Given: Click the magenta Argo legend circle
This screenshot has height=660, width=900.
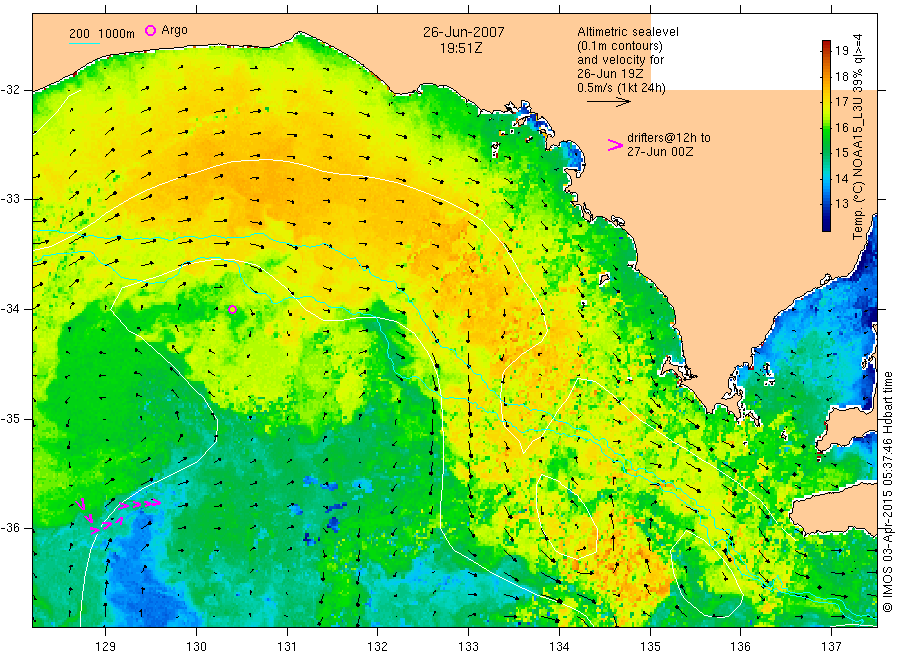Looking at the screenshot, I should (x=150, y=30).
